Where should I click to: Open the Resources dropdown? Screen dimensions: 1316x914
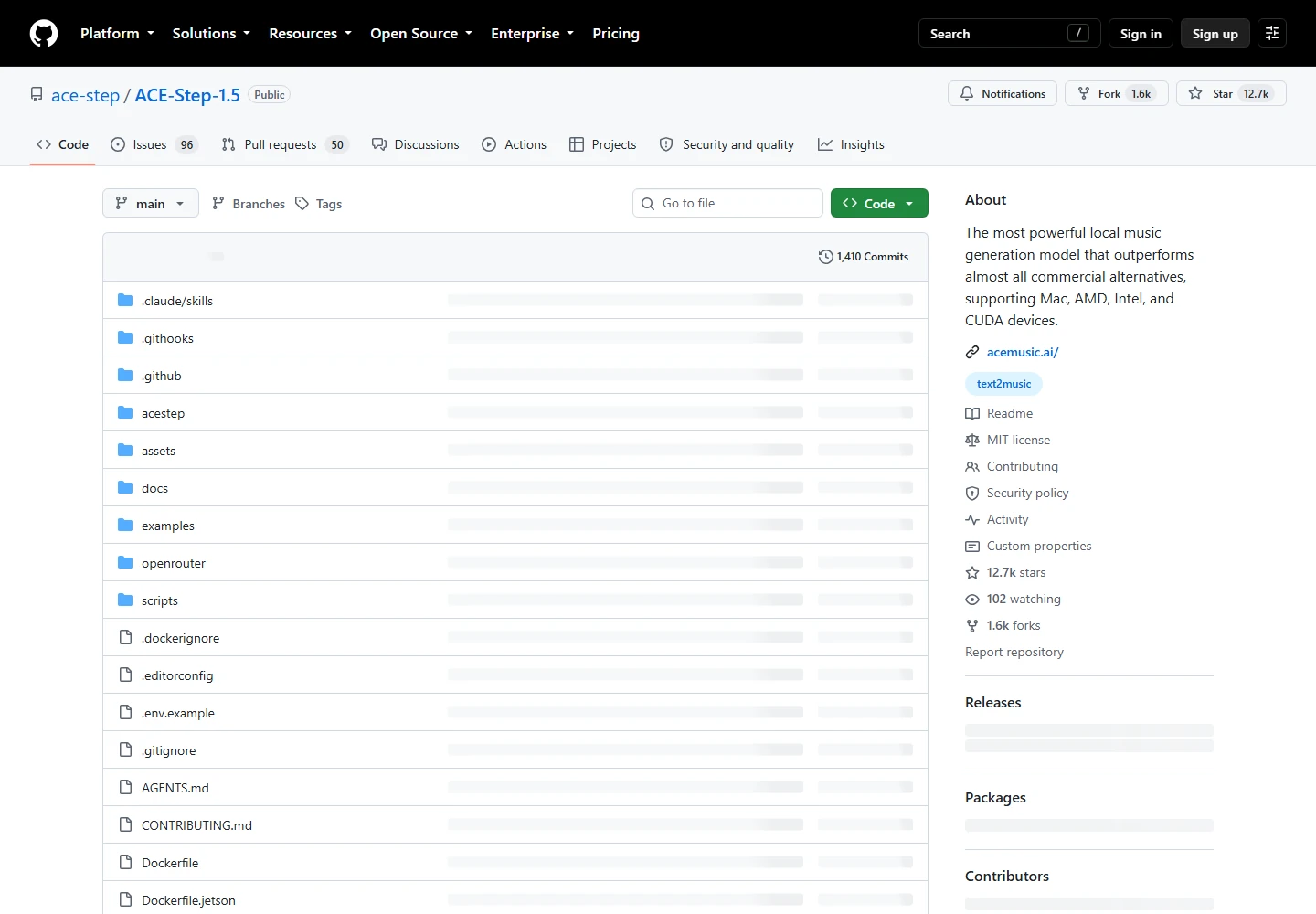pos(310,34)
